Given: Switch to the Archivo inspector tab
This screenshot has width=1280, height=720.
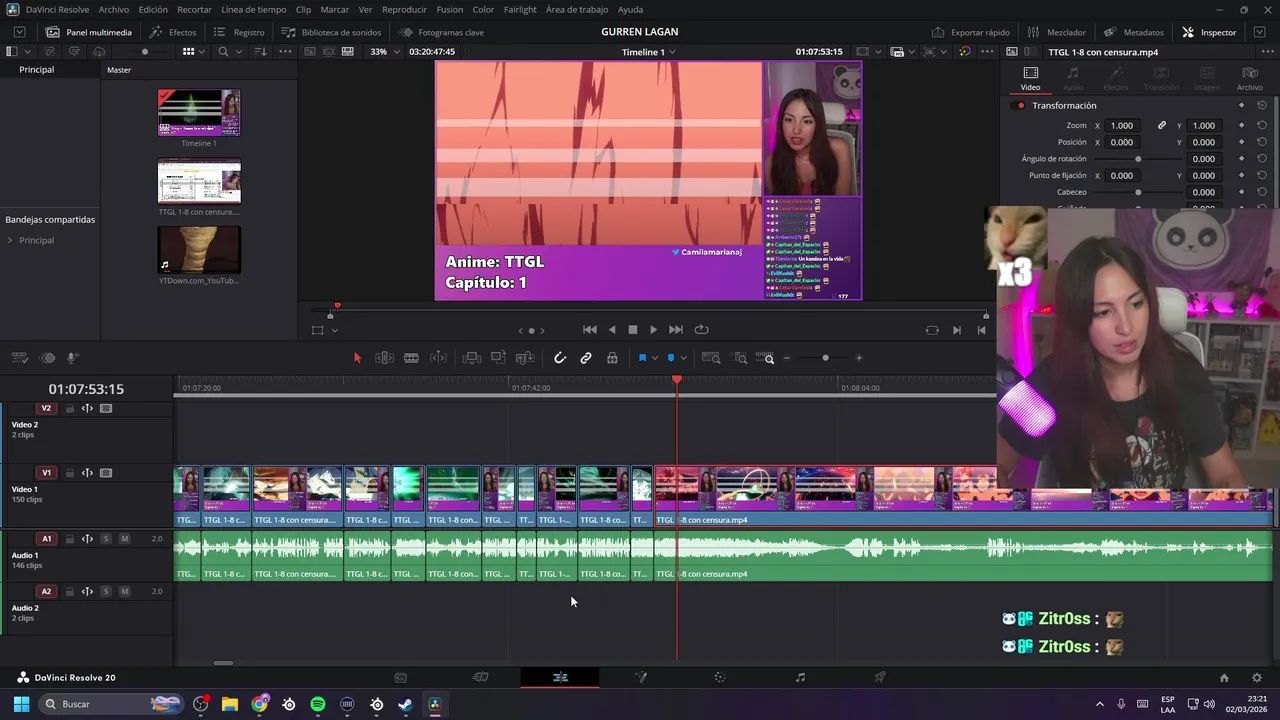Looking at the screenshot, I should click(x=1250, y=79).
